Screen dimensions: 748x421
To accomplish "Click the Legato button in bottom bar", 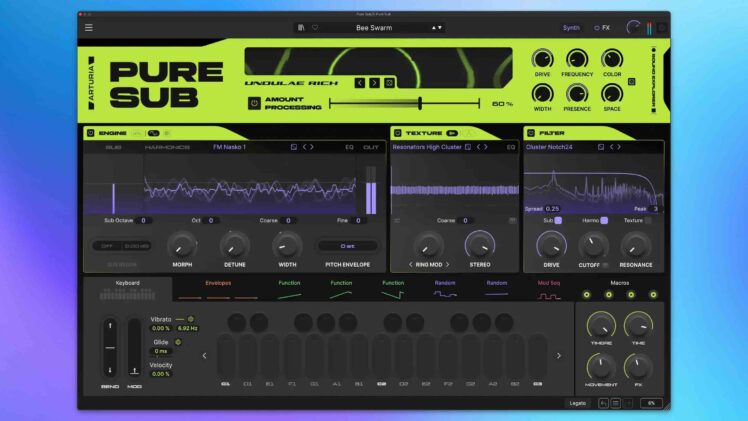I will tap(577, 403).
